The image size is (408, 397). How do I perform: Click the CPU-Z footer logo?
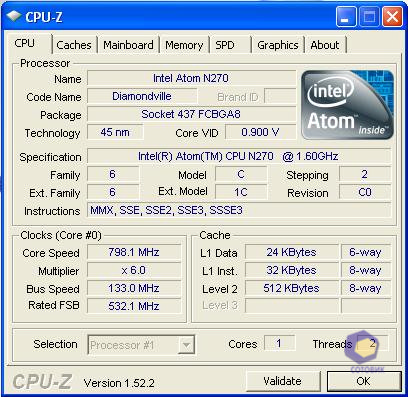click(42, 381)
